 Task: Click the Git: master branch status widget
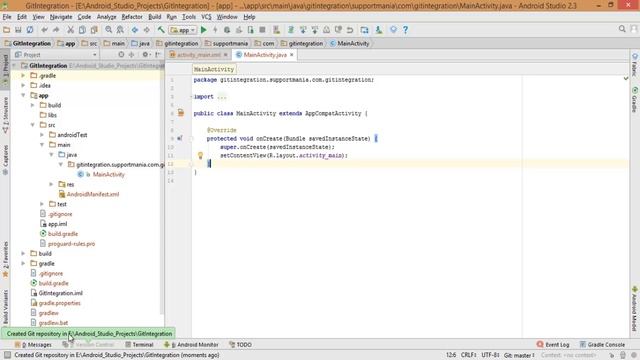pyautogui.click(x=519, y=355)
